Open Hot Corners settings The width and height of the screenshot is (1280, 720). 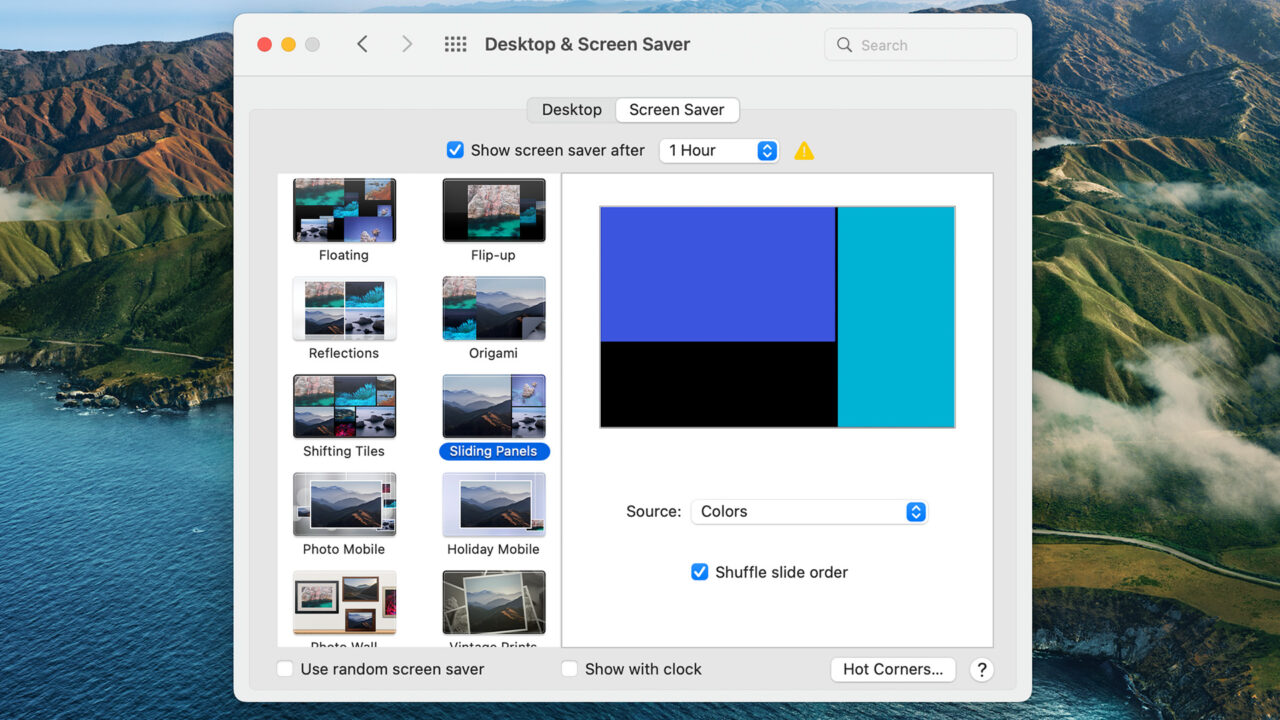(x=893, y=669)
